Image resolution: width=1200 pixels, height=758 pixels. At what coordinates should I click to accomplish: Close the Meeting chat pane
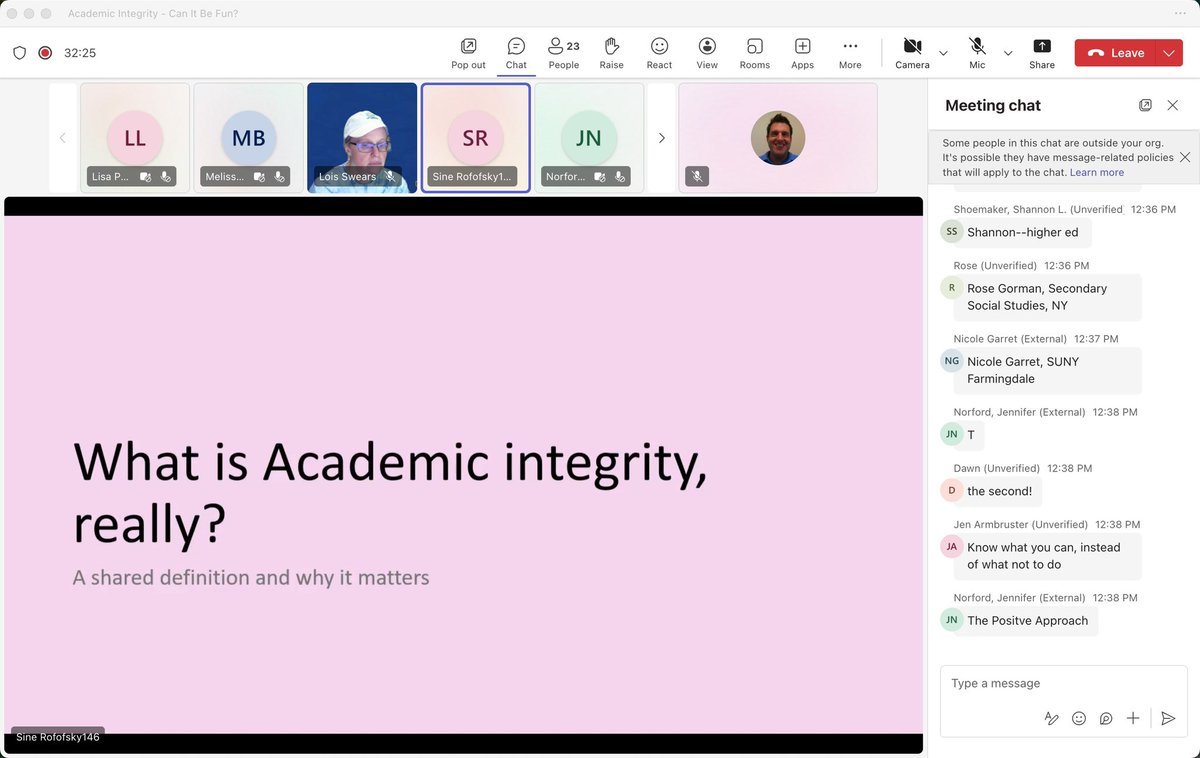coord(1173,105)
